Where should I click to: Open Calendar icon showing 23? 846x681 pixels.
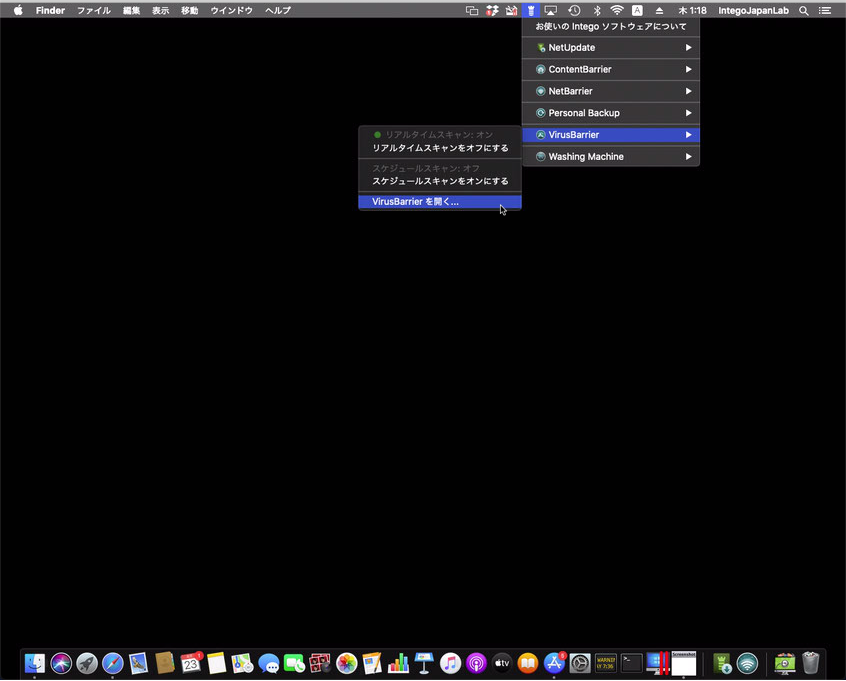tap(190, 663)
